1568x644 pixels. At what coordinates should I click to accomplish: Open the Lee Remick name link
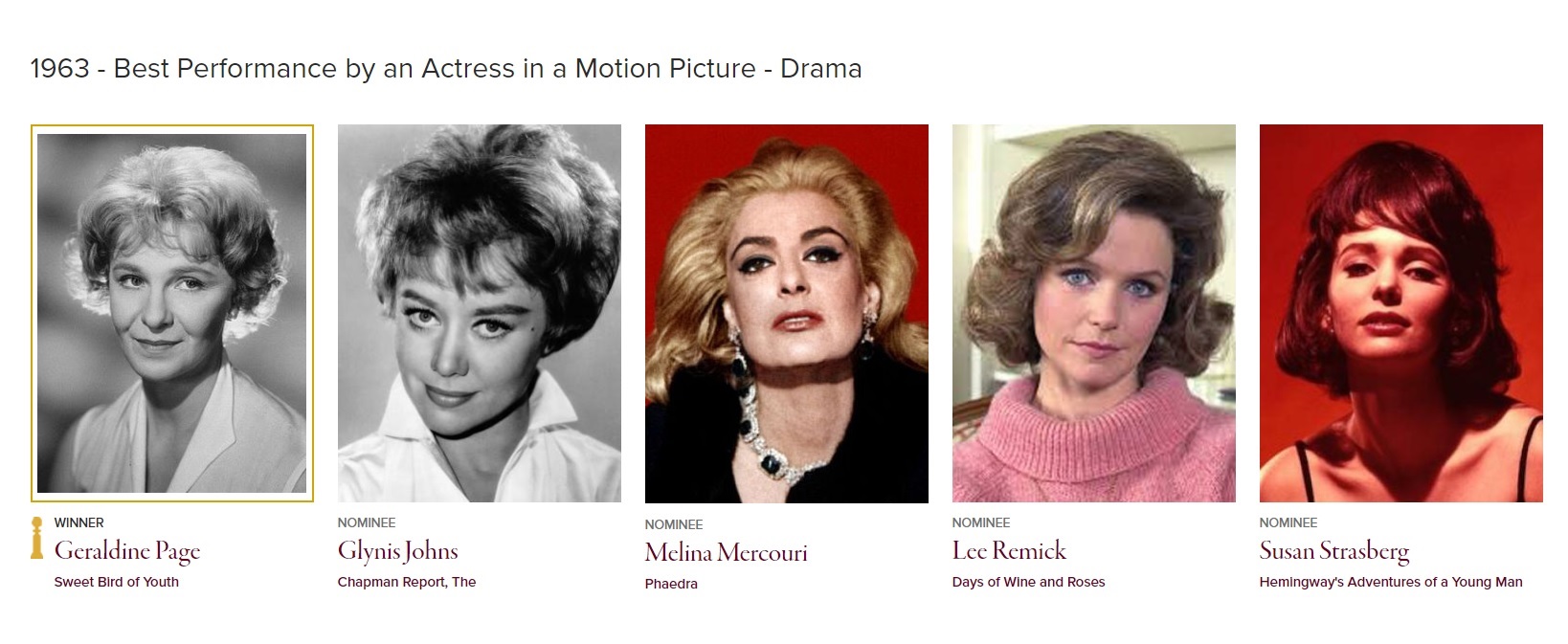1009,551
